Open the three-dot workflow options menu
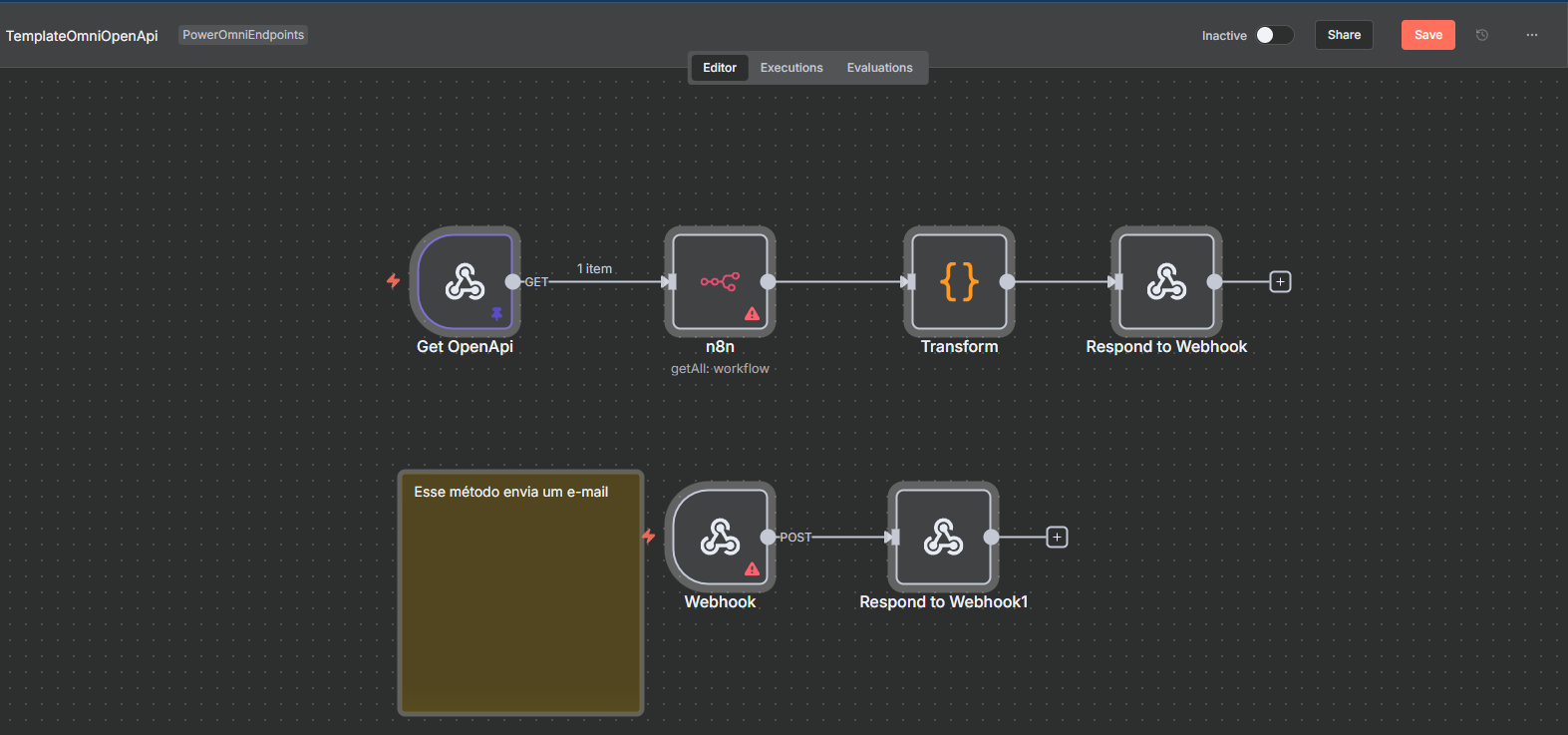This screenshot has height=735, width=1568. 1531,35
